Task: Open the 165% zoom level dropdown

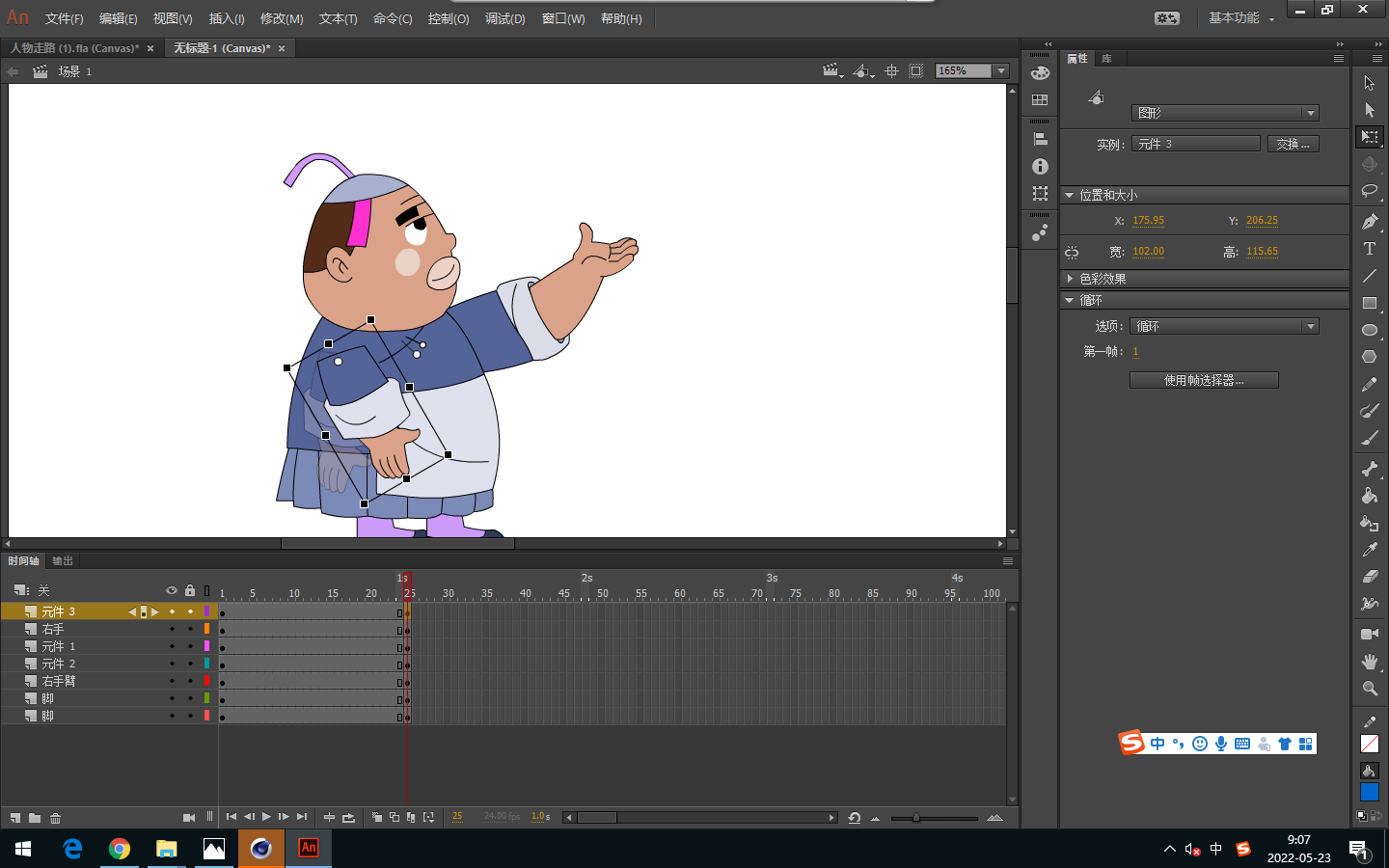Action: point(1001,70)
